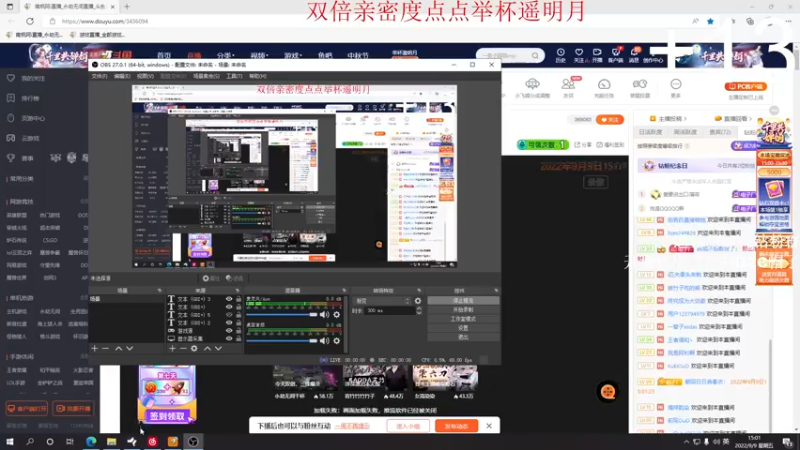This screenshot has width=800, height=450.
Task: Toggle visibility eye of the game capture source
Action: point(229,331)
